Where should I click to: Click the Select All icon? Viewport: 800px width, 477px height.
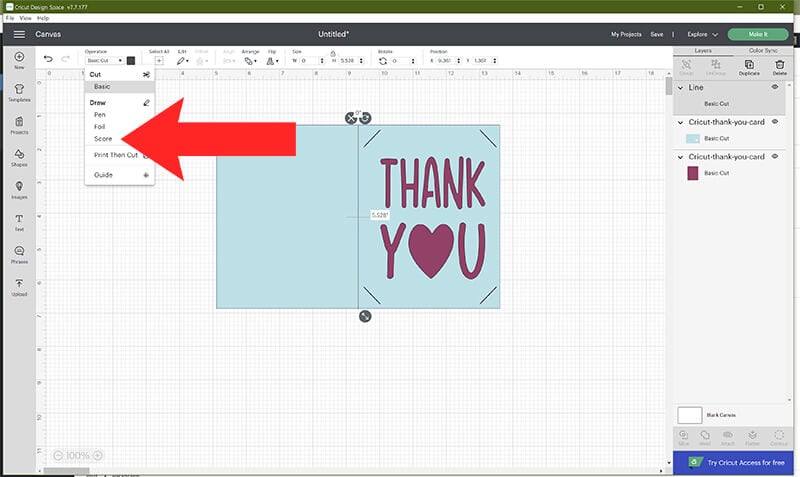(x=159, y=61)
